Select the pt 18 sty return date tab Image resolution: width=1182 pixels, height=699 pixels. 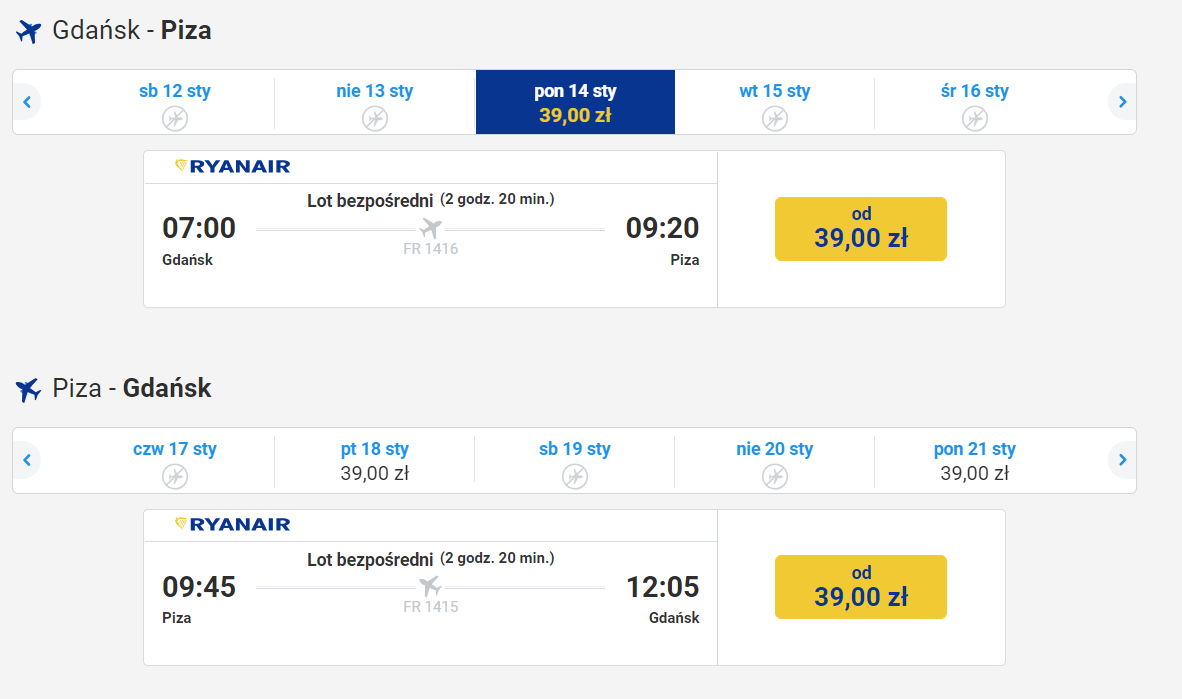pos(375,461)
